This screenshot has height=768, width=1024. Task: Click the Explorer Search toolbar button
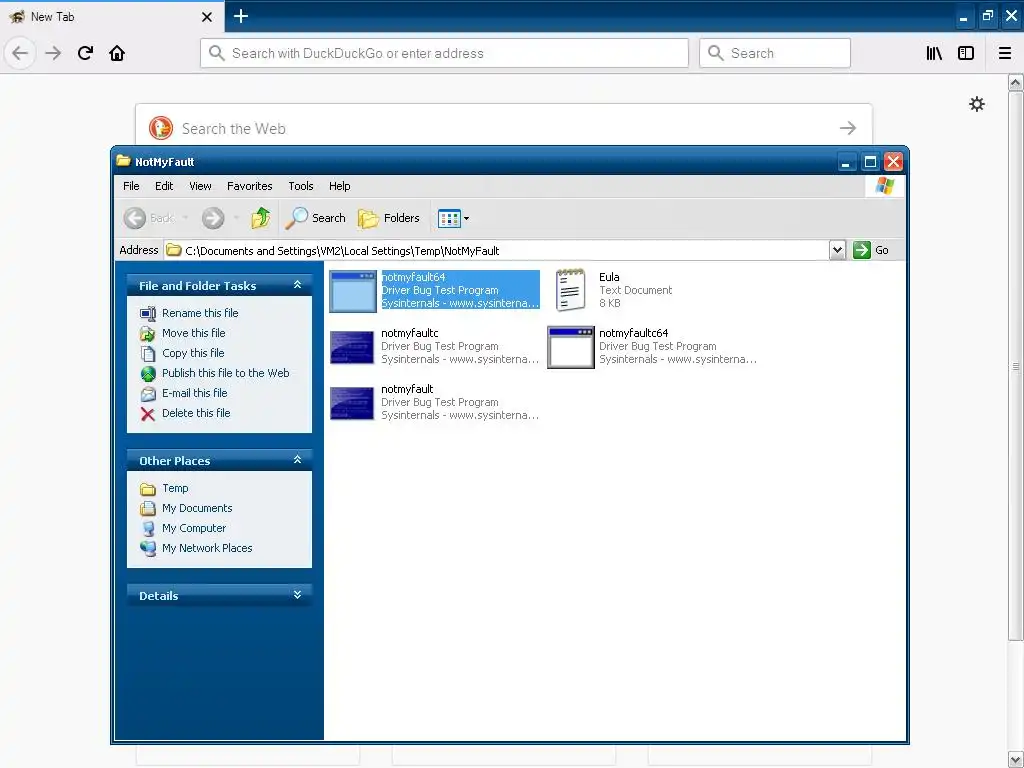click(315, 218)
